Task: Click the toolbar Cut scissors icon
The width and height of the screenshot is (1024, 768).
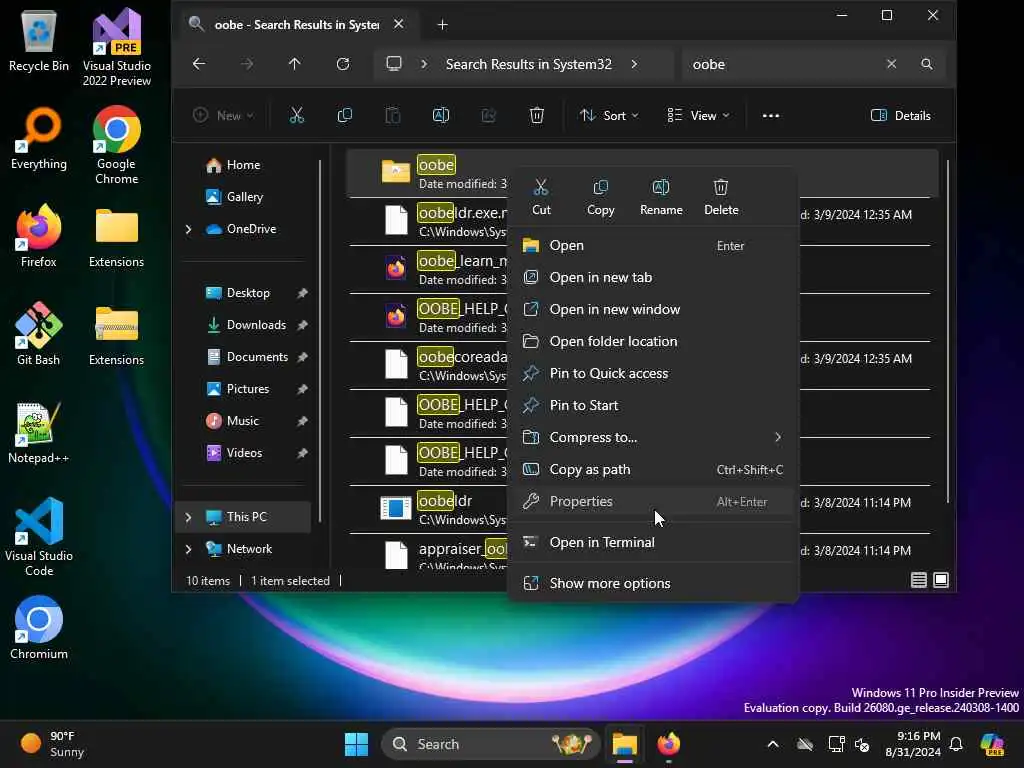Action: pyautogui.click(x=296, y=116)
